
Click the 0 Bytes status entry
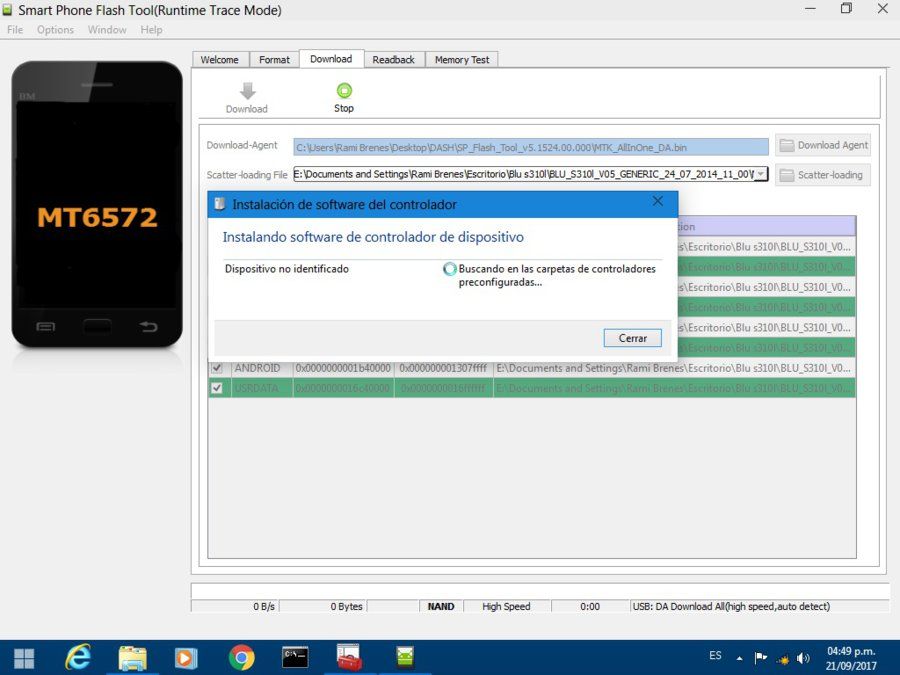(x=346, y=606)
